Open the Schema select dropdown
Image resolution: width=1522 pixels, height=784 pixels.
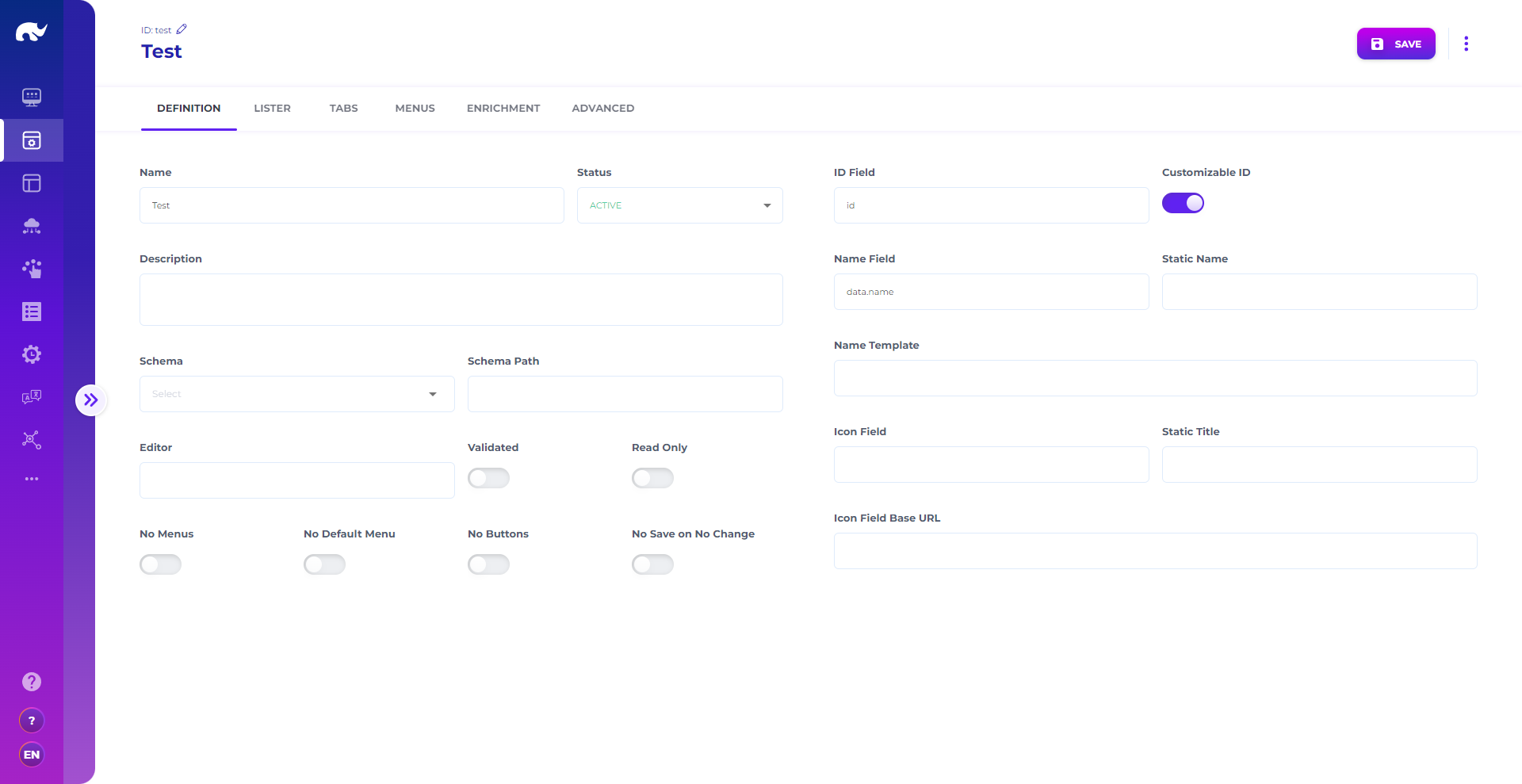coord(296,394)
